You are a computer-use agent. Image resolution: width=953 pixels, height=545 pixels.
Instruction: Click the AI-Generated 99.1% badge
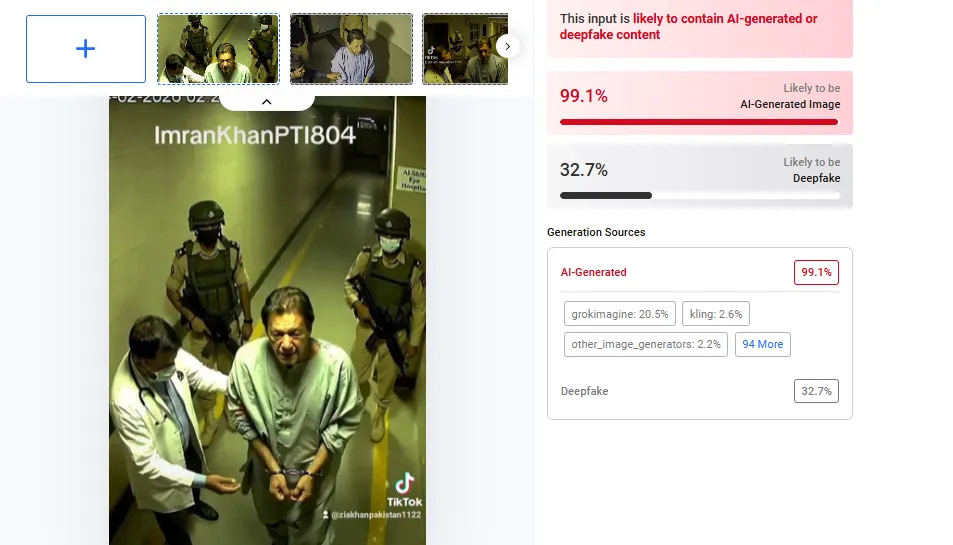click(816, 272)
